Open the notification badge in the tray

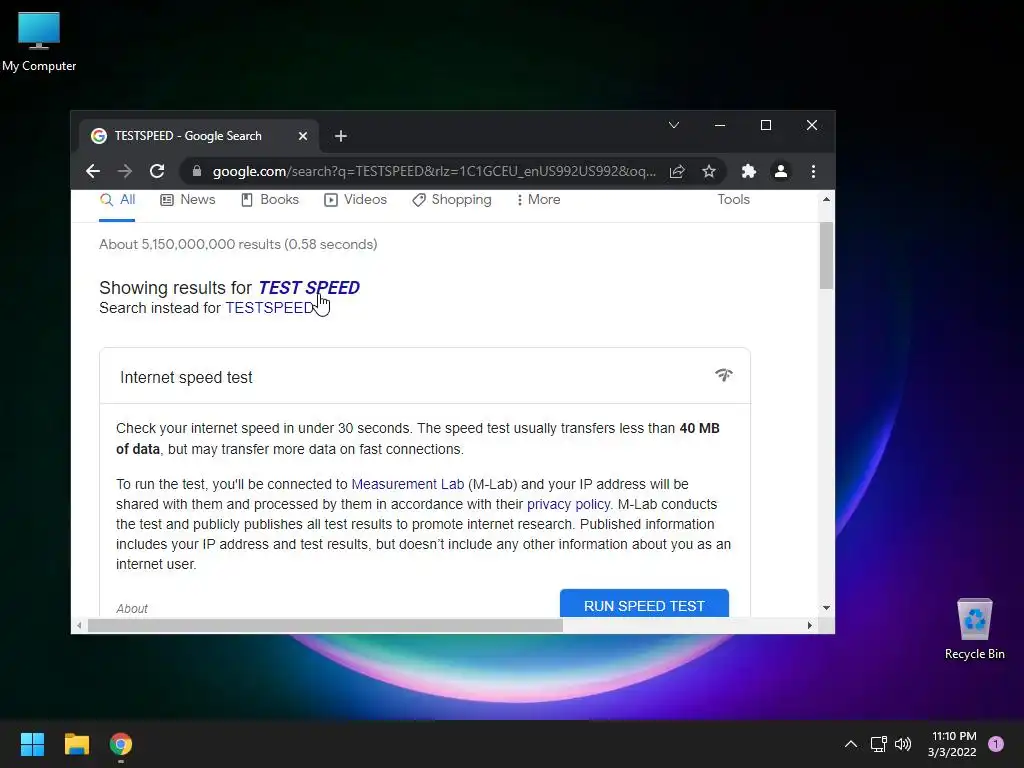coord(996,744)
